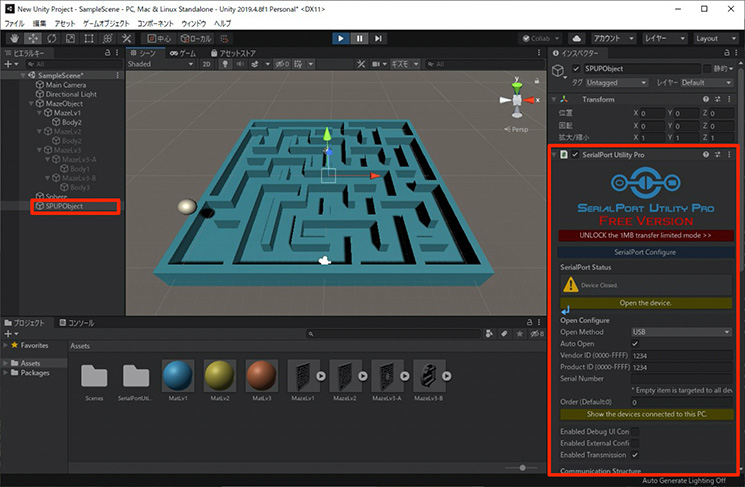Viewport: 745px width, 487px height.
Task: Toggle the Enabled Transmission checkbox
Action: tap(635, 455)
